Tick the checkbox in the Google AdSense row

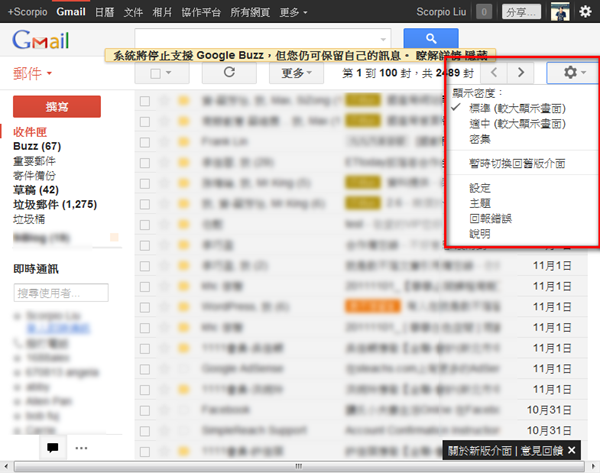145,369
